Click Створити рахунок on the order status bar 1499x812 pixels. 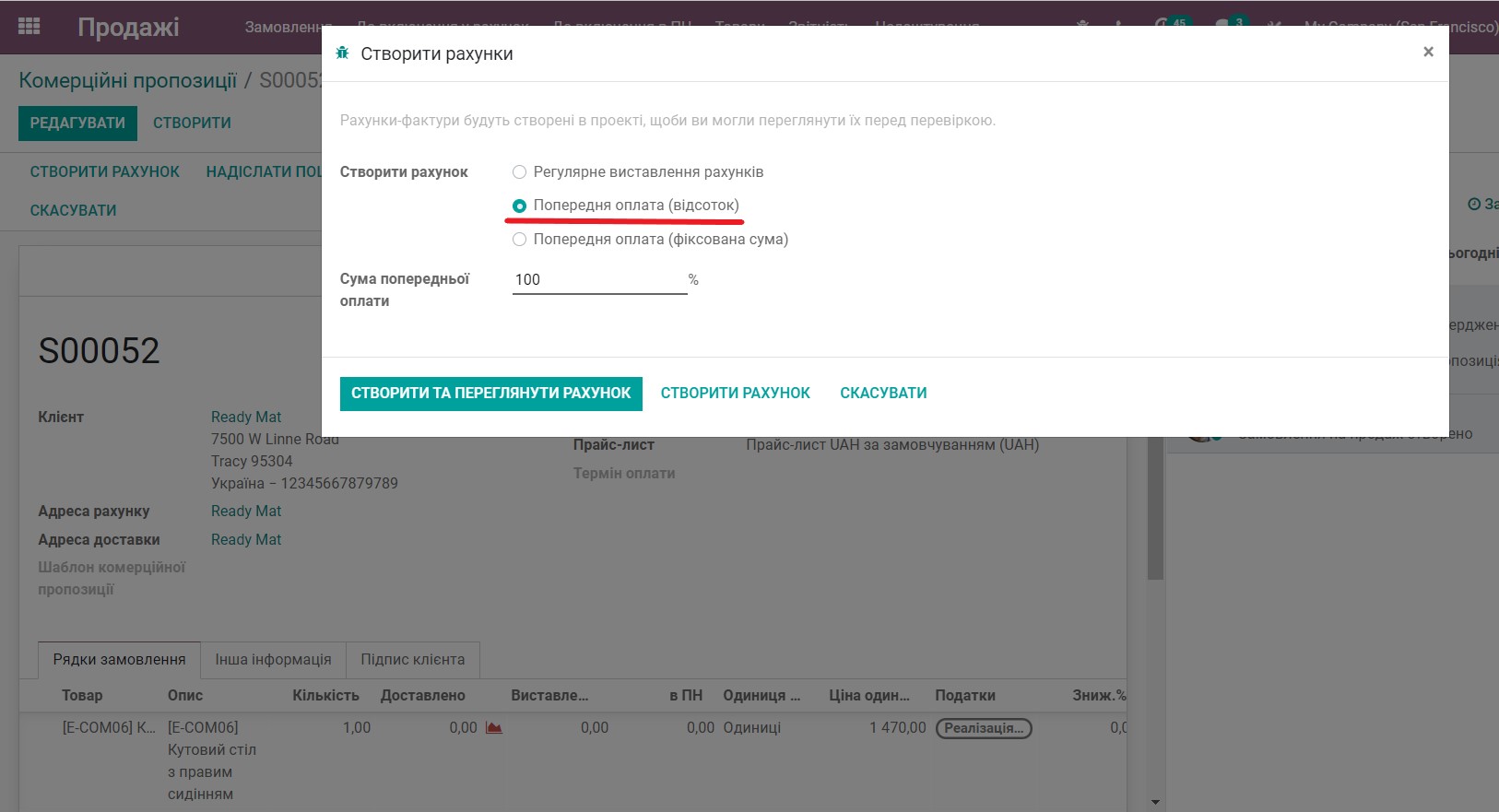[105, 171]
